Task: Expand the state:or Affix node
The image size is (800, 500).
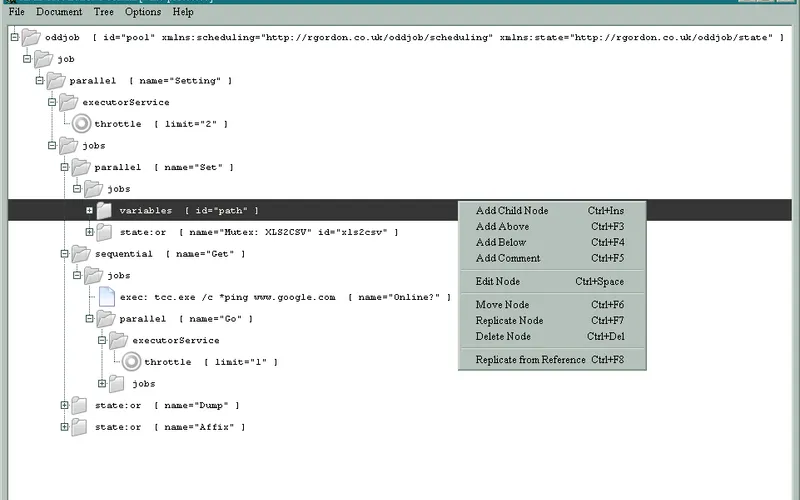Action: 64,427
